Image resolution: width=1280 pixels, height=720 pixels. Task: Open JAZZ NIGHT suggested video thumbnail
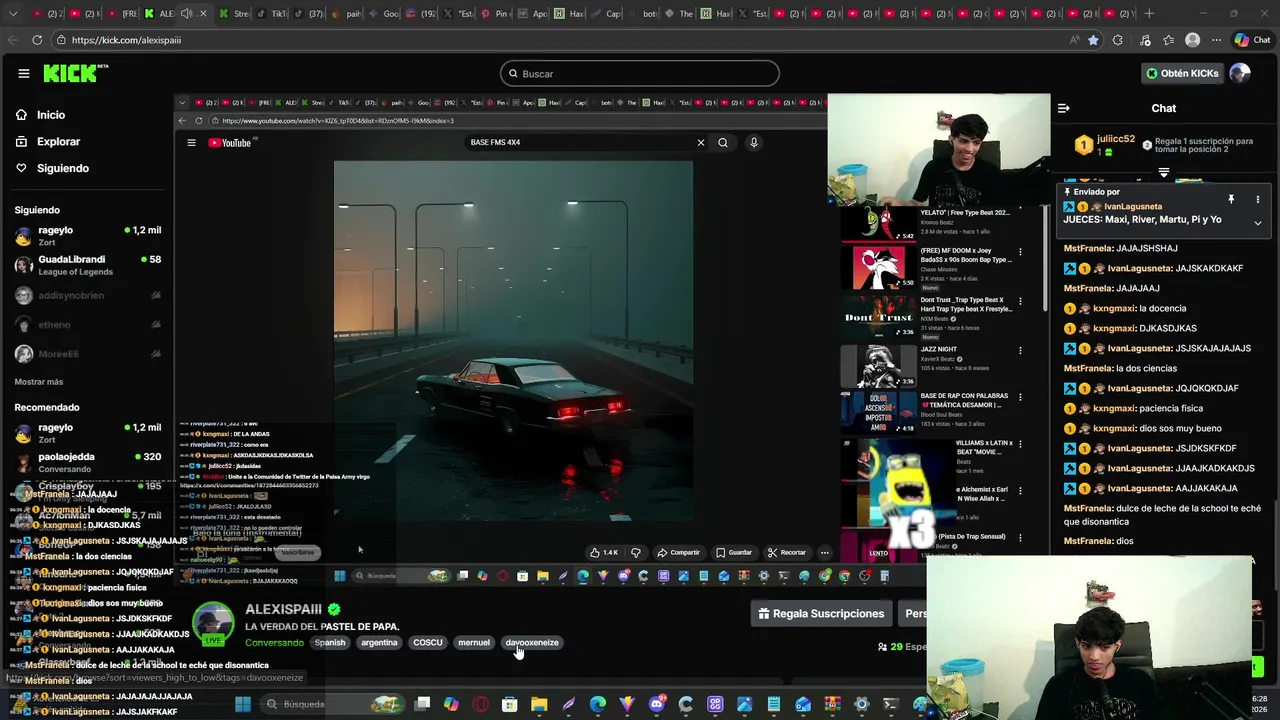(x=878, y=366)
